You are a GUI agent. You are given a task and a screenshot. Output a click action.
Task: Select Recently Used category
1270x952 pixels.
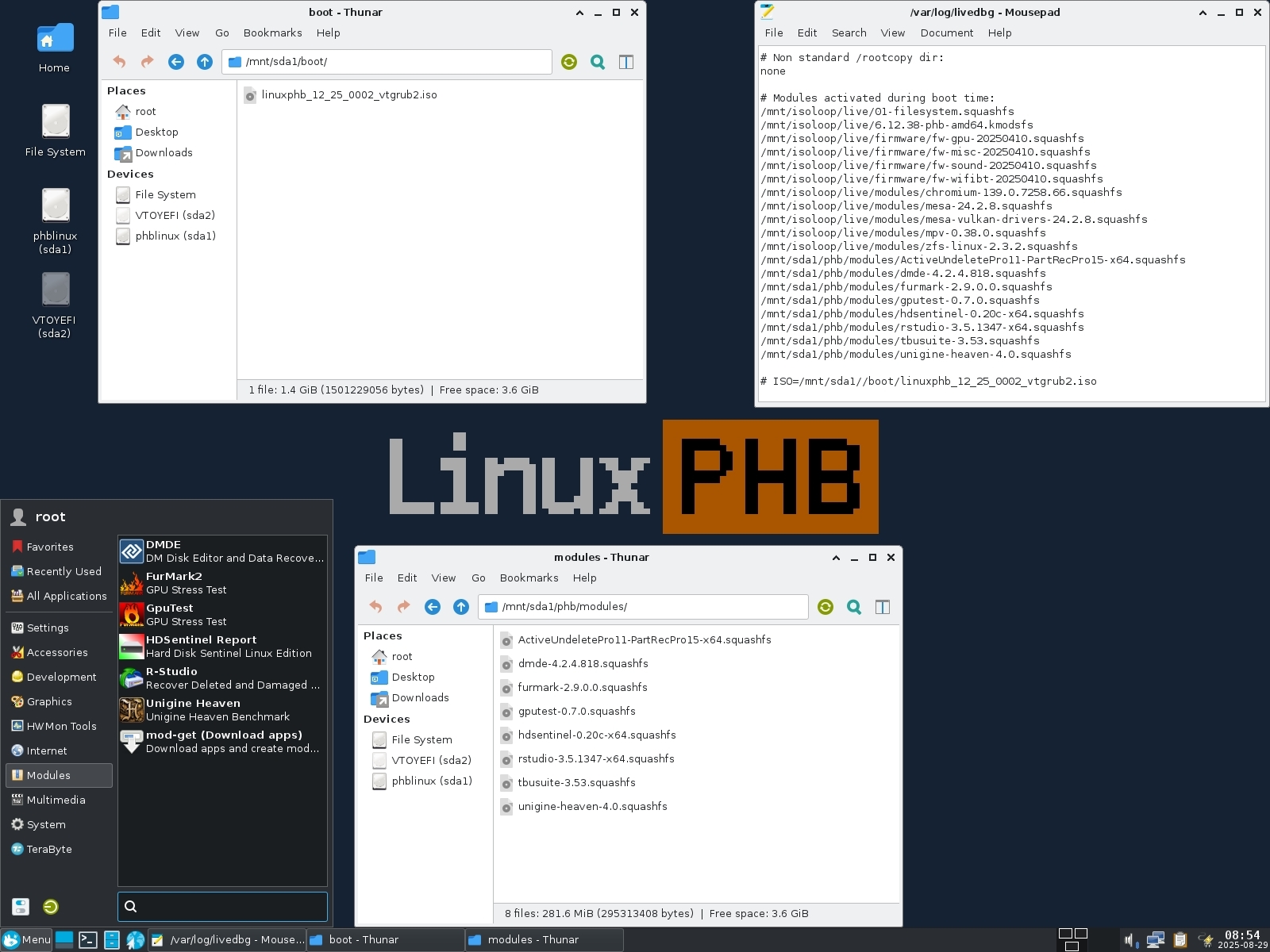59,571
